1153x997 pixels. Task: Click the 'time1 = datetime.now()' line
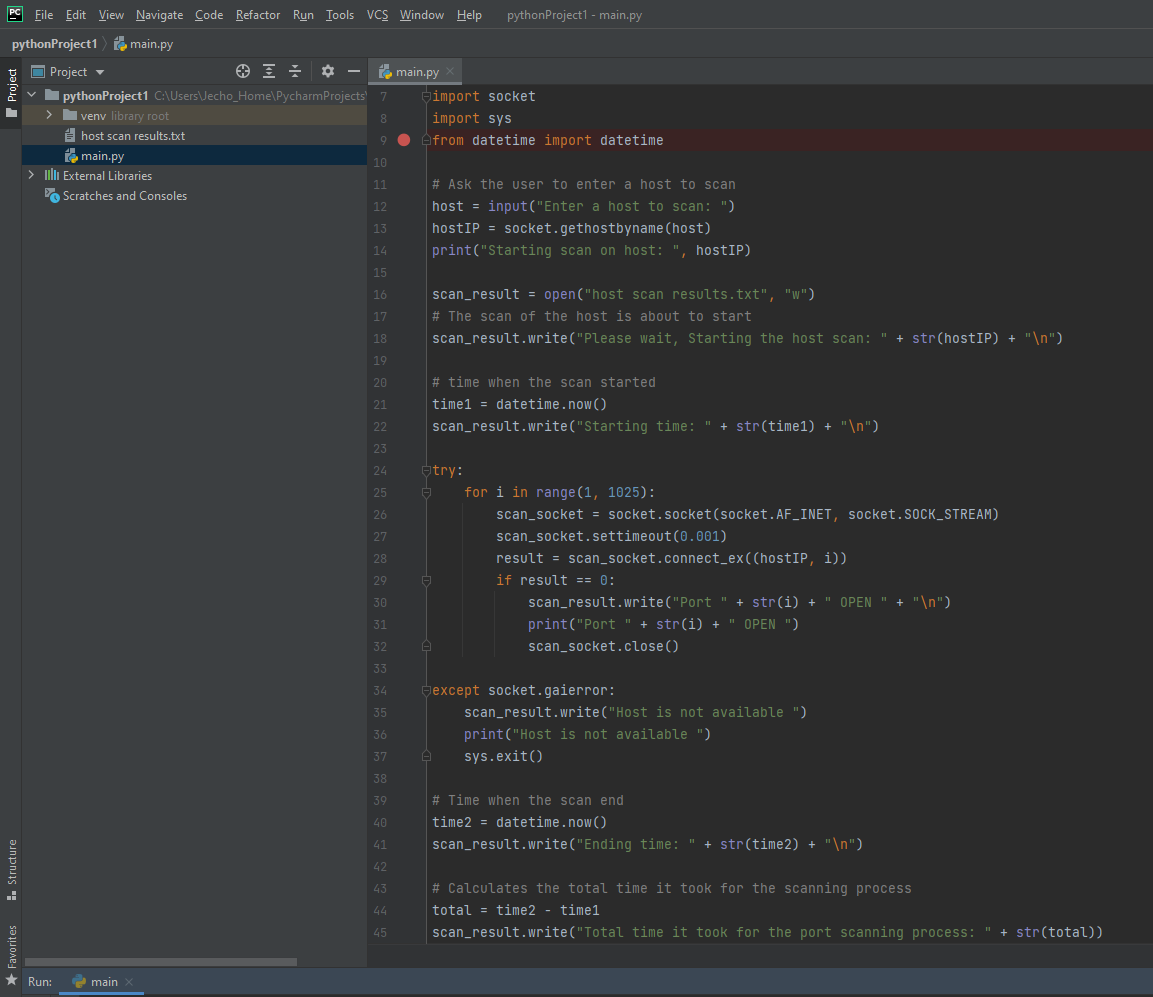pyautogui.click(x=519, y=404)
